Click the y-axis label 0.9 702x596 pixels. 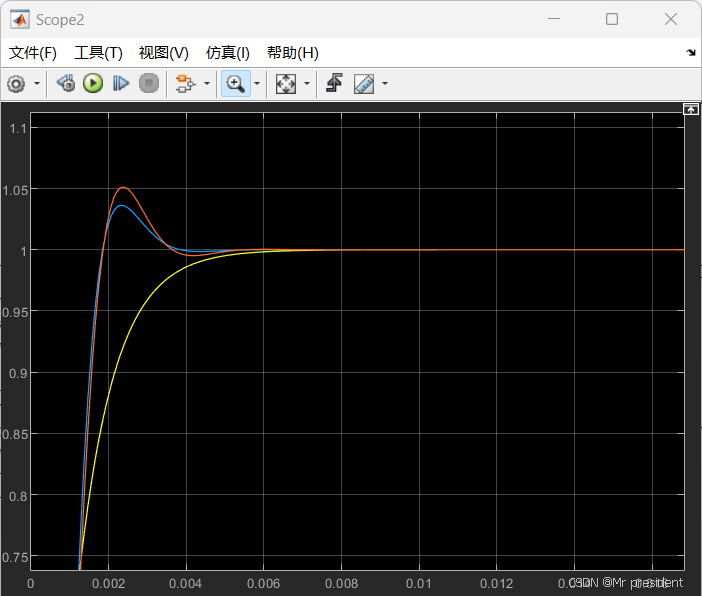18,373
